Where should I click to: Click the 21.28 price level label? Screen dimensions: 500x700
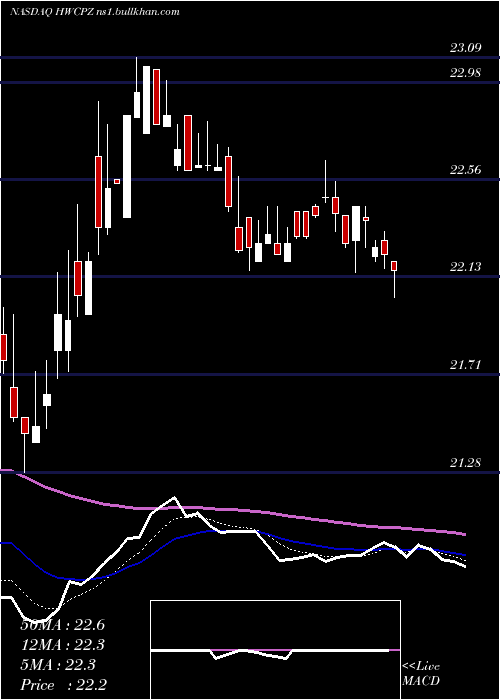click(x=466, y=462)
